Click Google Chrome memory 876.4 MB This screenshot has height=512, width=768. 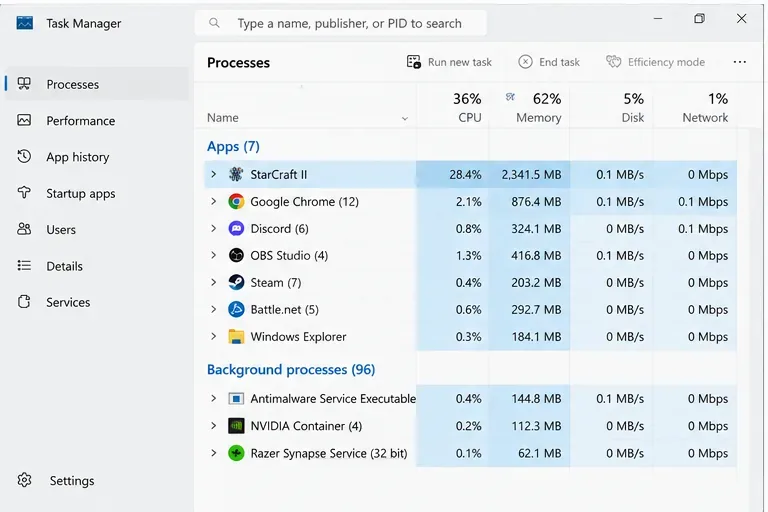pyautogui.click(x=536, y=201)
